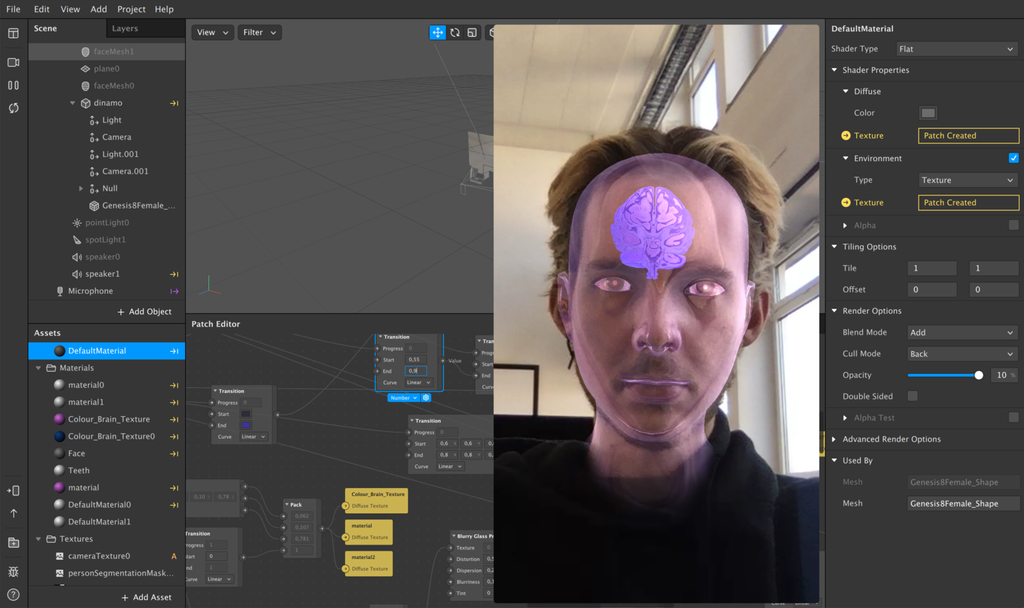The height and width of the screenshot is (608, 1024).
Task: Select the Rotate tool in the viewport toolbar
Action: click(x=455, y=32)
